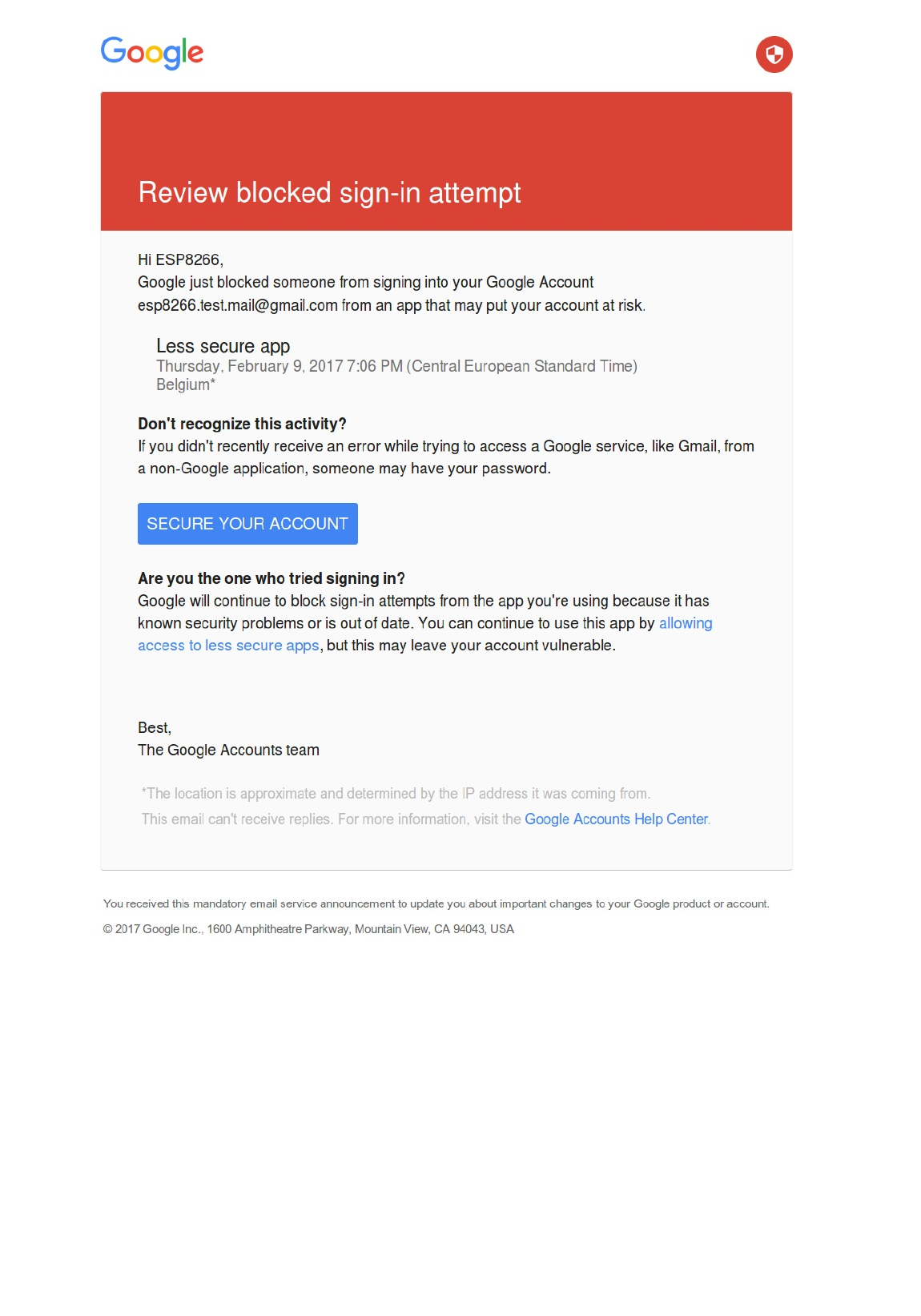Click 'access to less secure apps' link text
The width and height of the screenshot is (921, 1316).
click(x=228, y=646)
